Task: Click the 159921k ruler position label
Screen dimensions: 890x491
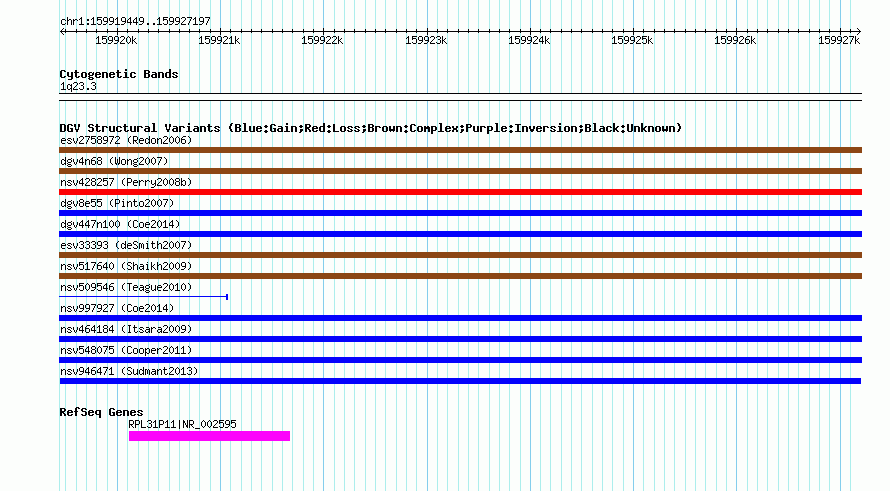Action: click(x=219, y=40)
